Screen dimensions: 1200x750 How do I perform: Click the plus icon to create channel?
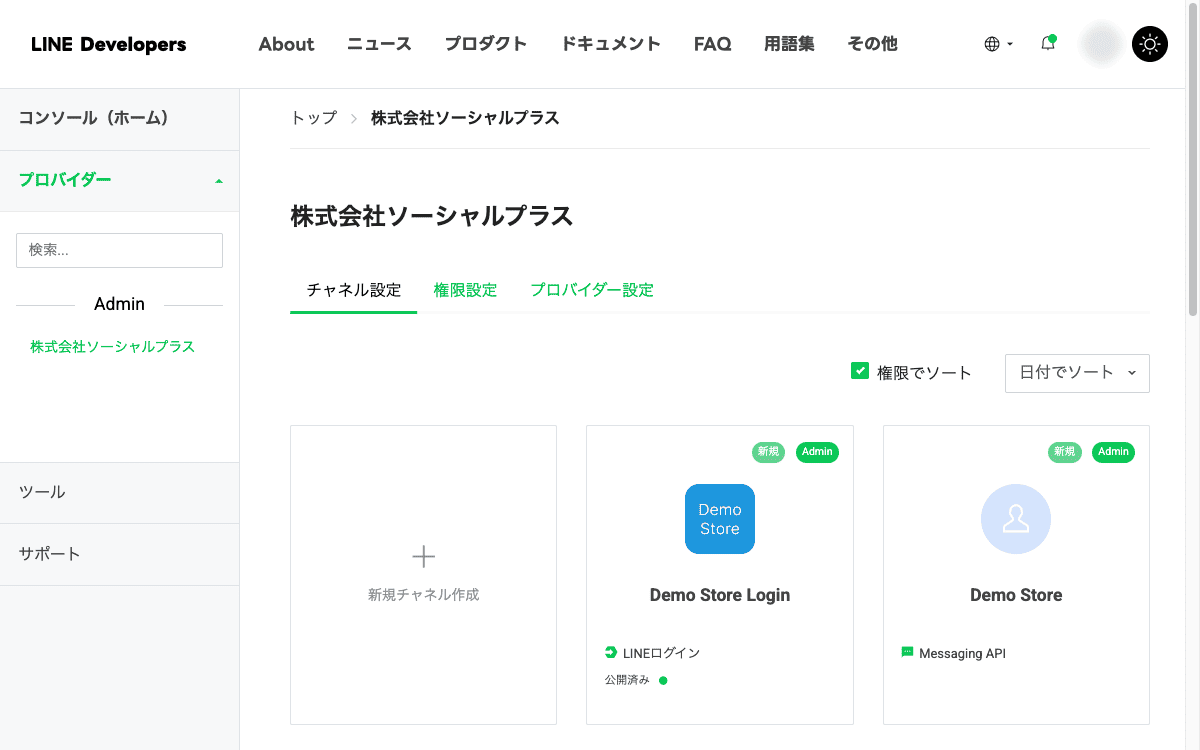424,556
